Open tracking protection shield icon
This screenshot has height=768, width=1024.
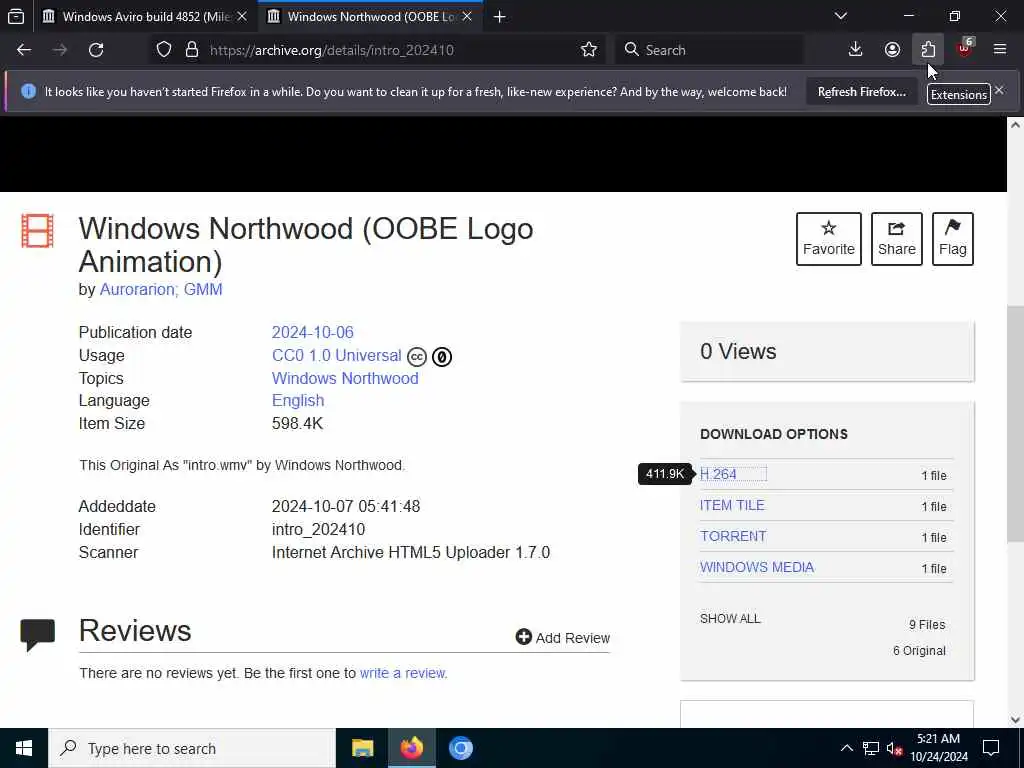pyautogui.click(x=164, y=50)
